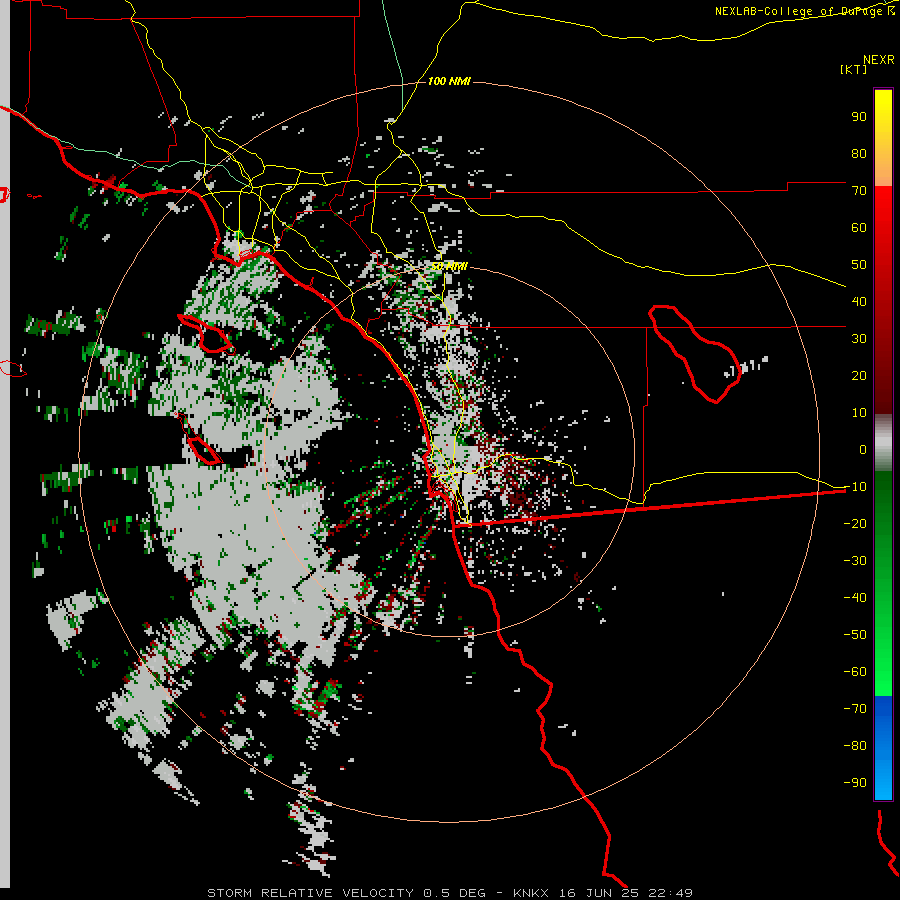The height and width of the screenshot is (900, 900).
Task: Pick the bright red segment of color bar
Action: point(883,298)
